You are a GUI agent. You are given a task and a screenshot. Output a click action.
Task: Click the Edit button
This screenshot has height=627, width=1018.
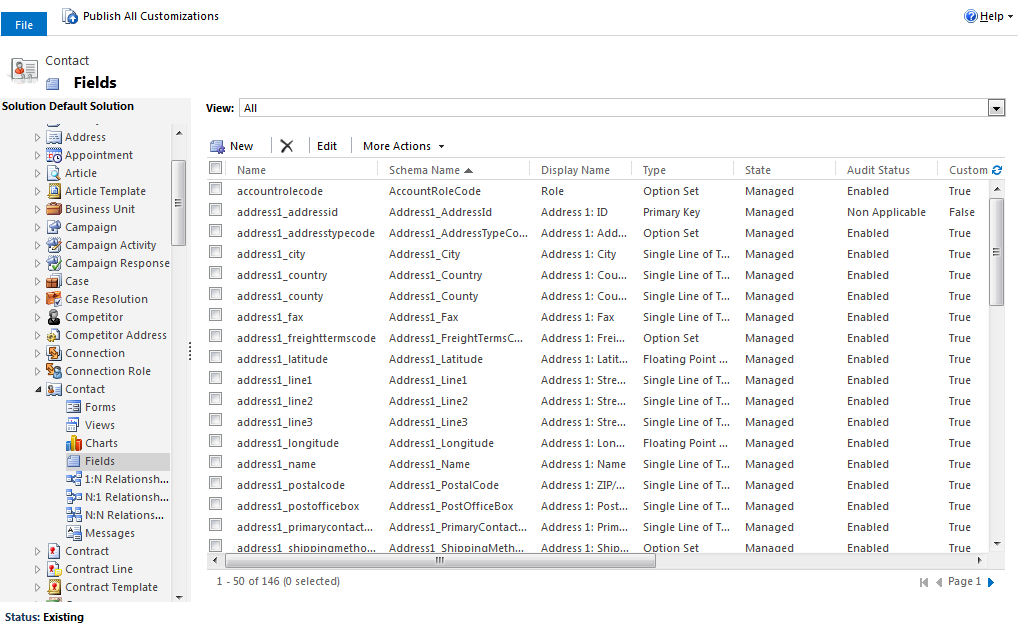click(327, 146)
